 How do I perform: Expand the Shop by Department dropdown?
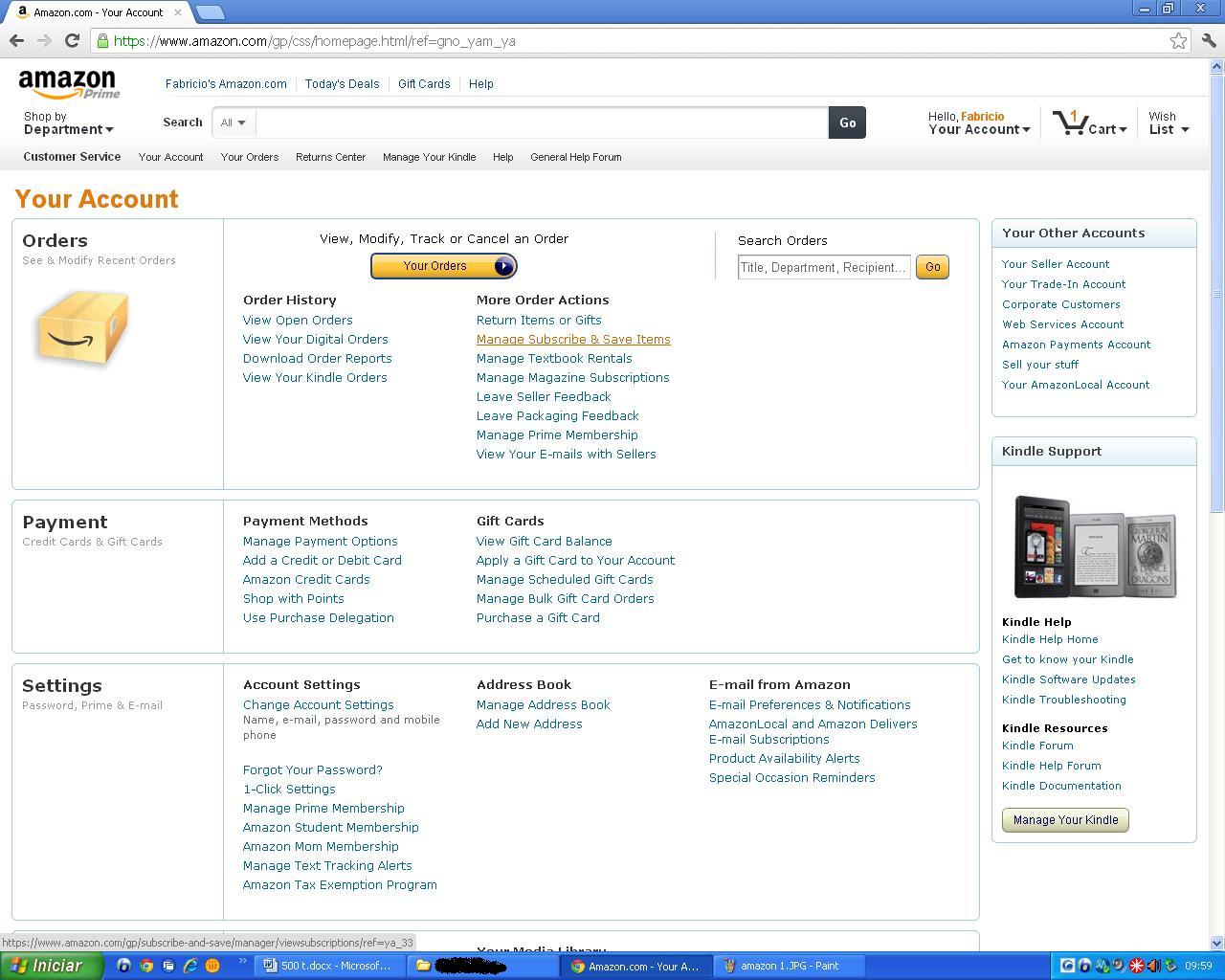pos(68,123)
